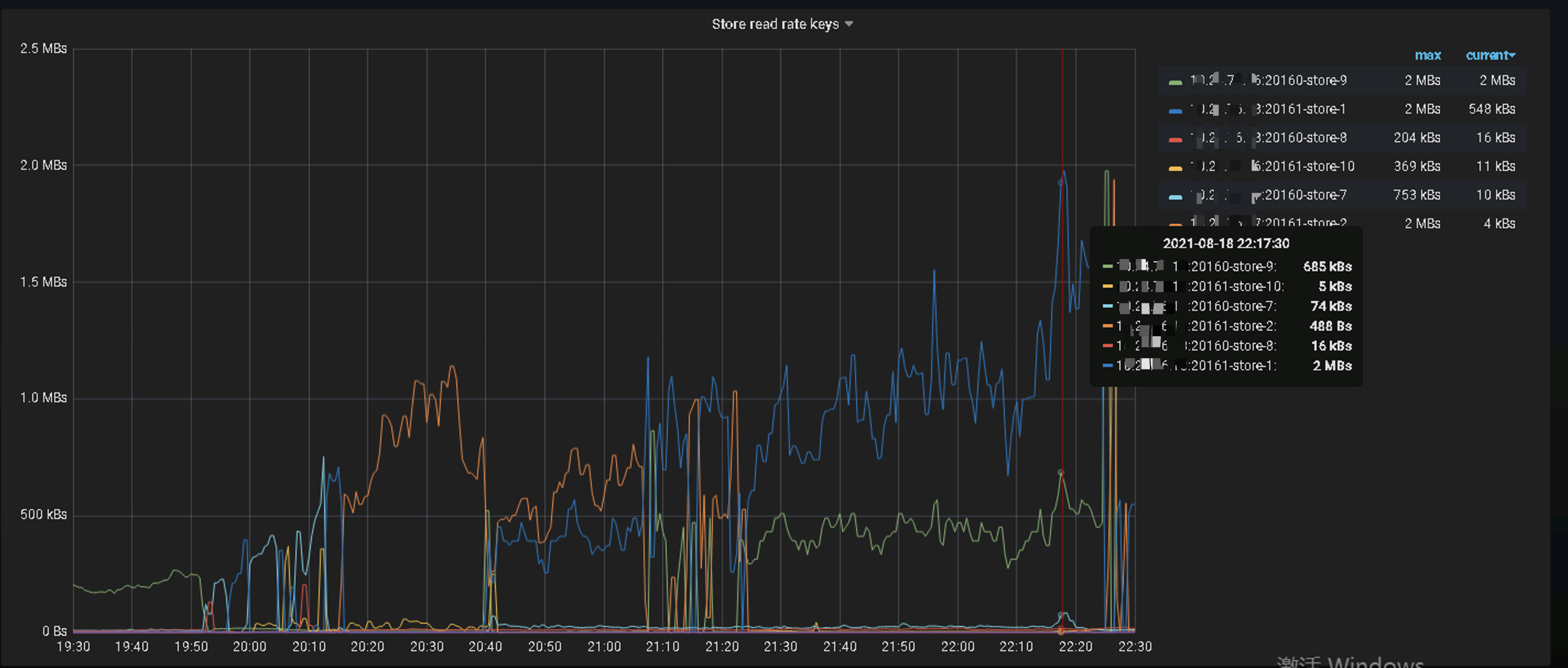Click the blue store-1 series color icon

click(1175, 110)
